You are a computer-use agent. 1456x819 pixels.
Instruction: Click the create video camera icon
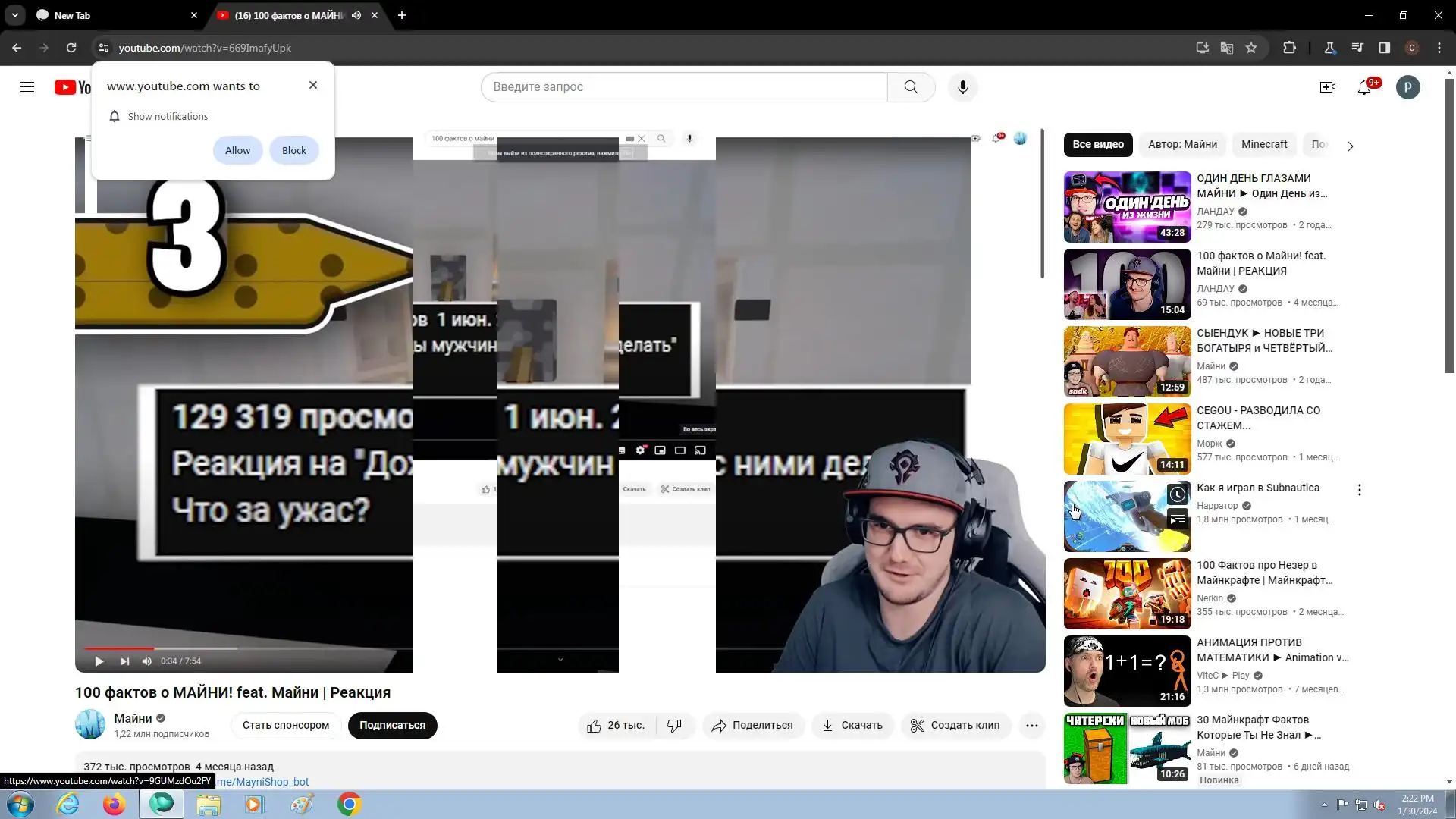1327,87
